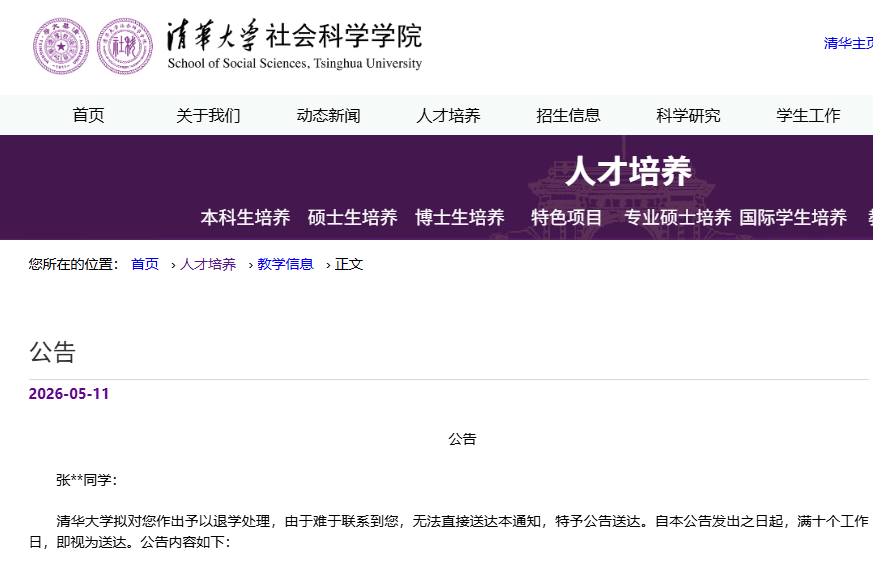Click the 首页 breadcrumb link
This screenshot has width=873, height=563.
[x=145, y=264]
